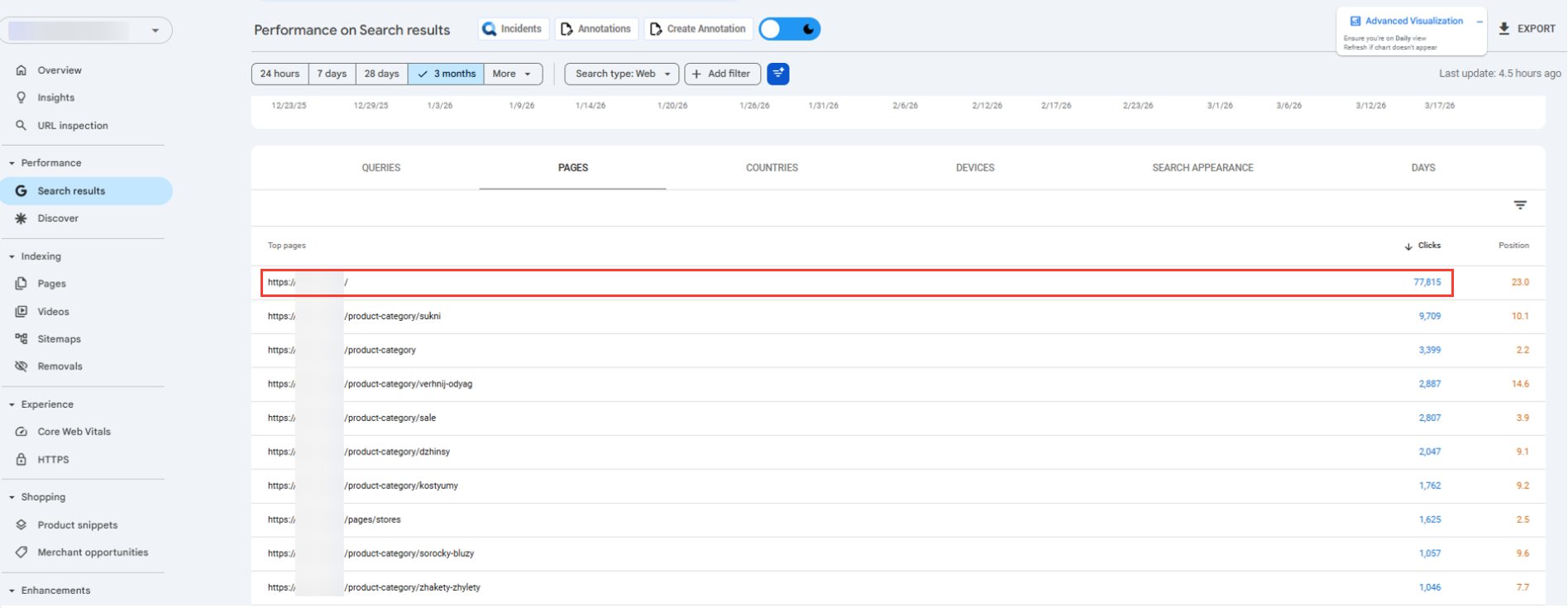Click the table filter rows icon

(1520, 205)
